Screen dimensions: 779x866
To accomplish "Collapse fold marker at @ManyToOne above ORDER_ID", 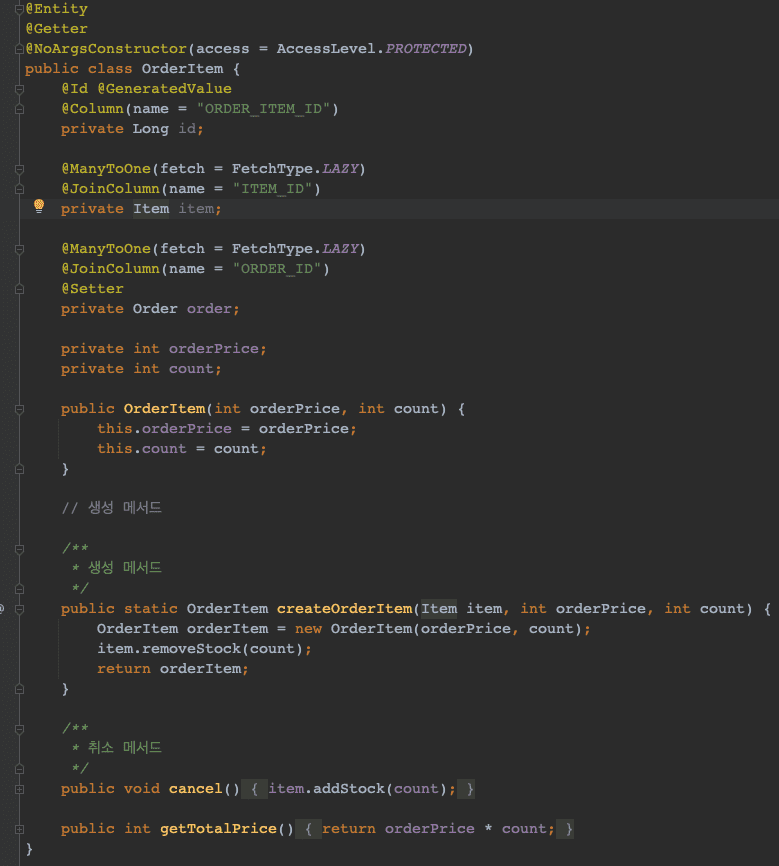I will [x=19, y=249].
